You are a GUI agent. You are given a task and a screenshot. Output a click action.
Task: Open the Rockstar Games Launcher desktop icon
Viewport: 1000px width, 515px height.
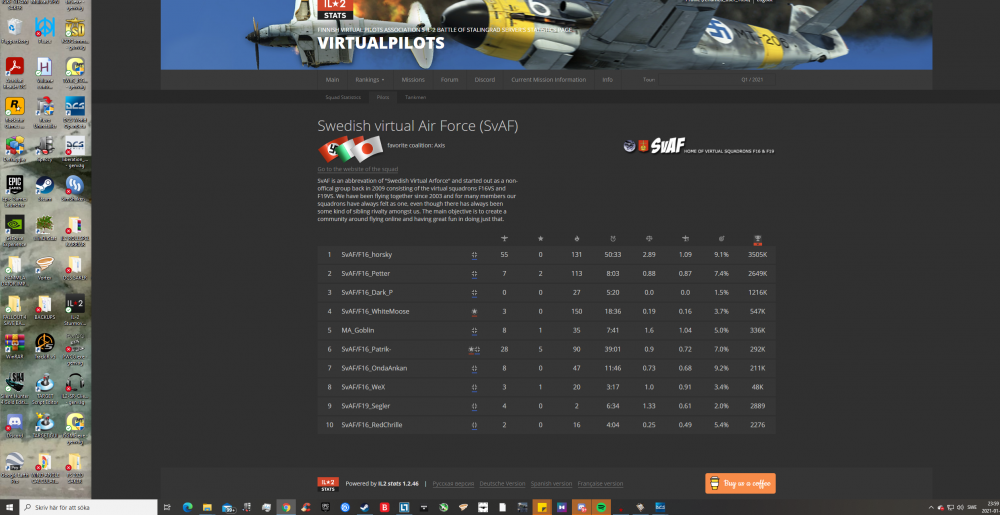14,111
